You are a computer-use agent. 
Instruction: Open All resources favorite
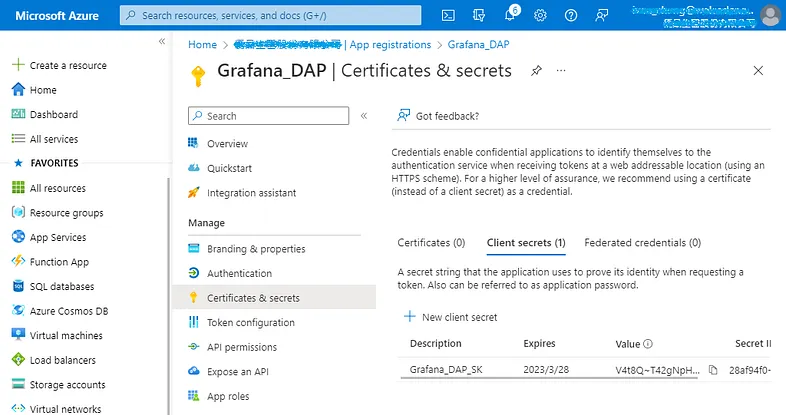(x=49, y=188)
